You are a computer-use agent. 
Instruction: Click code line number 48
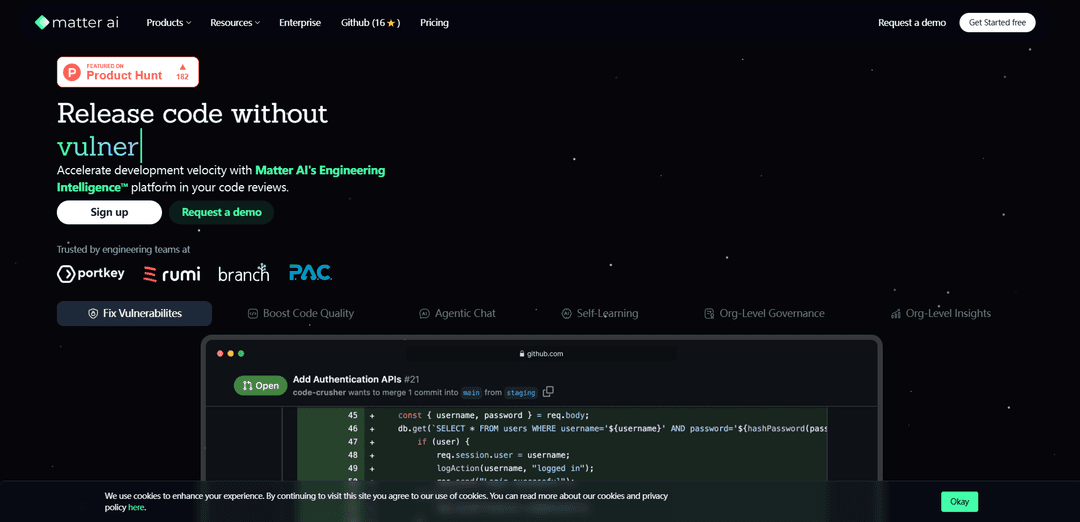click(x=353, y=455)
